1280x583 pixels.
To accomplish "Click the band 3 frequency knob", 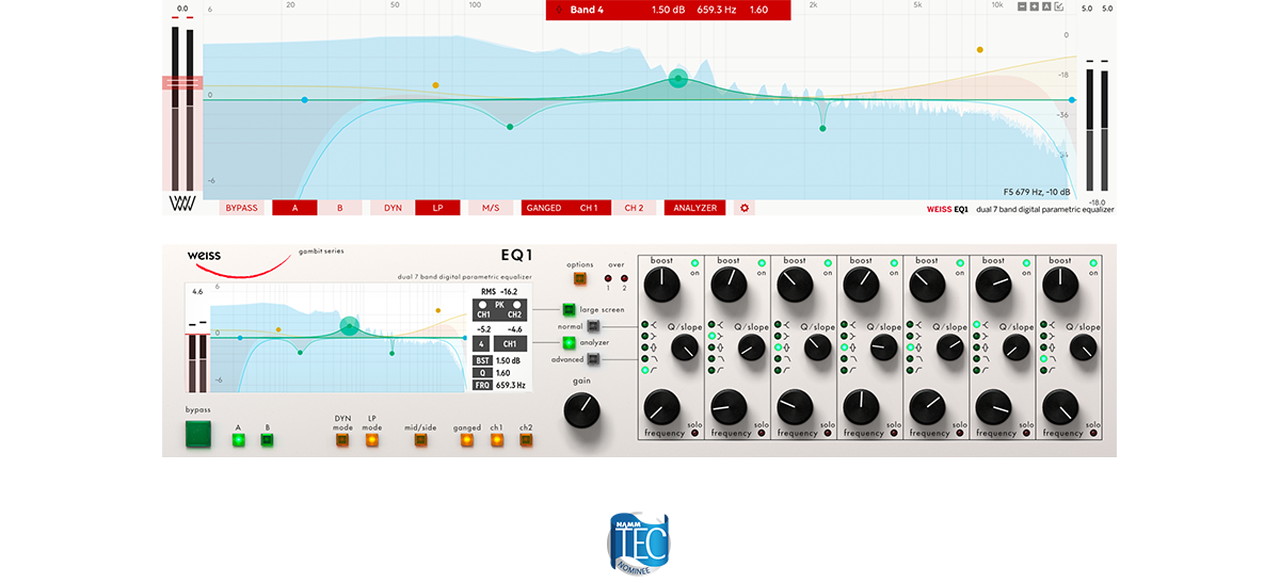I will coord(794,406).
